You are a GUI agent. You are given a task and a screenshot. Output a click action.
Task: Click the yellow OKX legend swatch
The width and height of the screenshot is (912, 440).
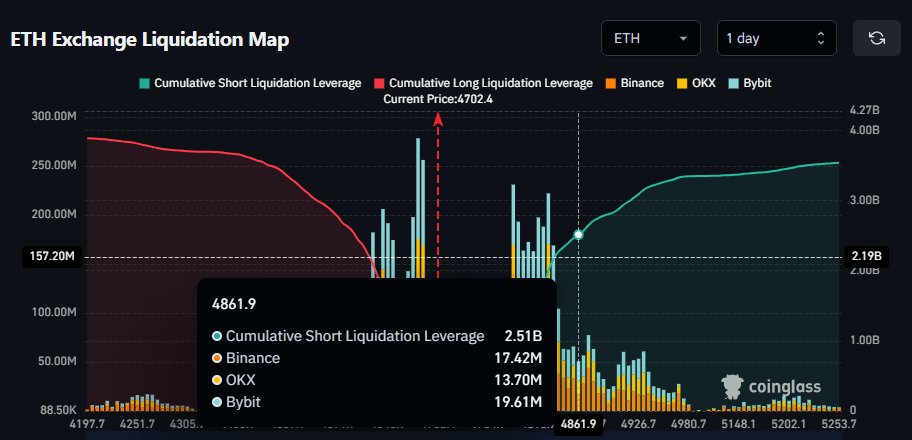681,83
